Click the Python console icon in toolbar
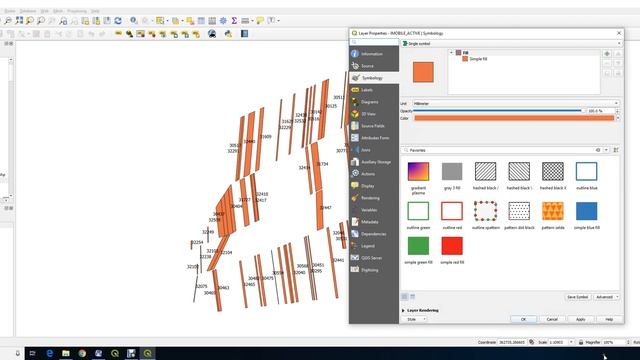The image size is (640, 360). (x=228, y=34)
